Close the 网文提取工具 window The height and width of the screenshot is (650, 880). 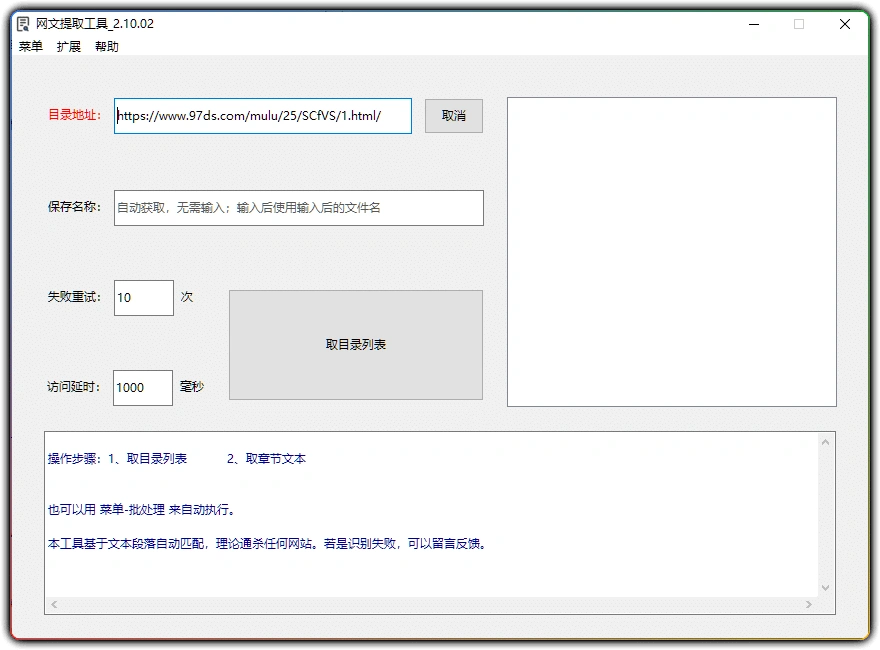point(845,24)
